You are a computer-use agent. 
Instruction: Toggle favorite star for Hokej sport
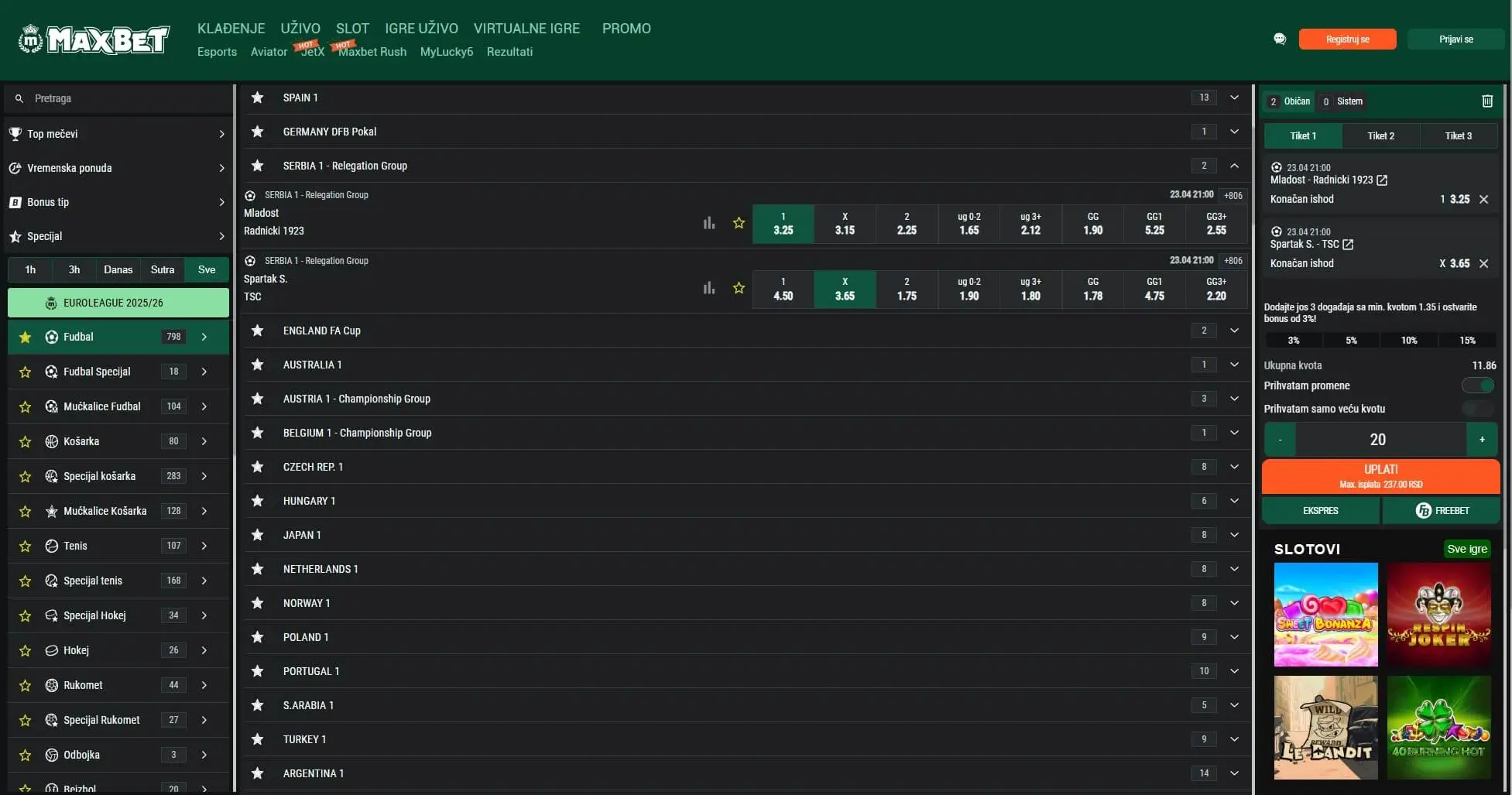point(26,650)
